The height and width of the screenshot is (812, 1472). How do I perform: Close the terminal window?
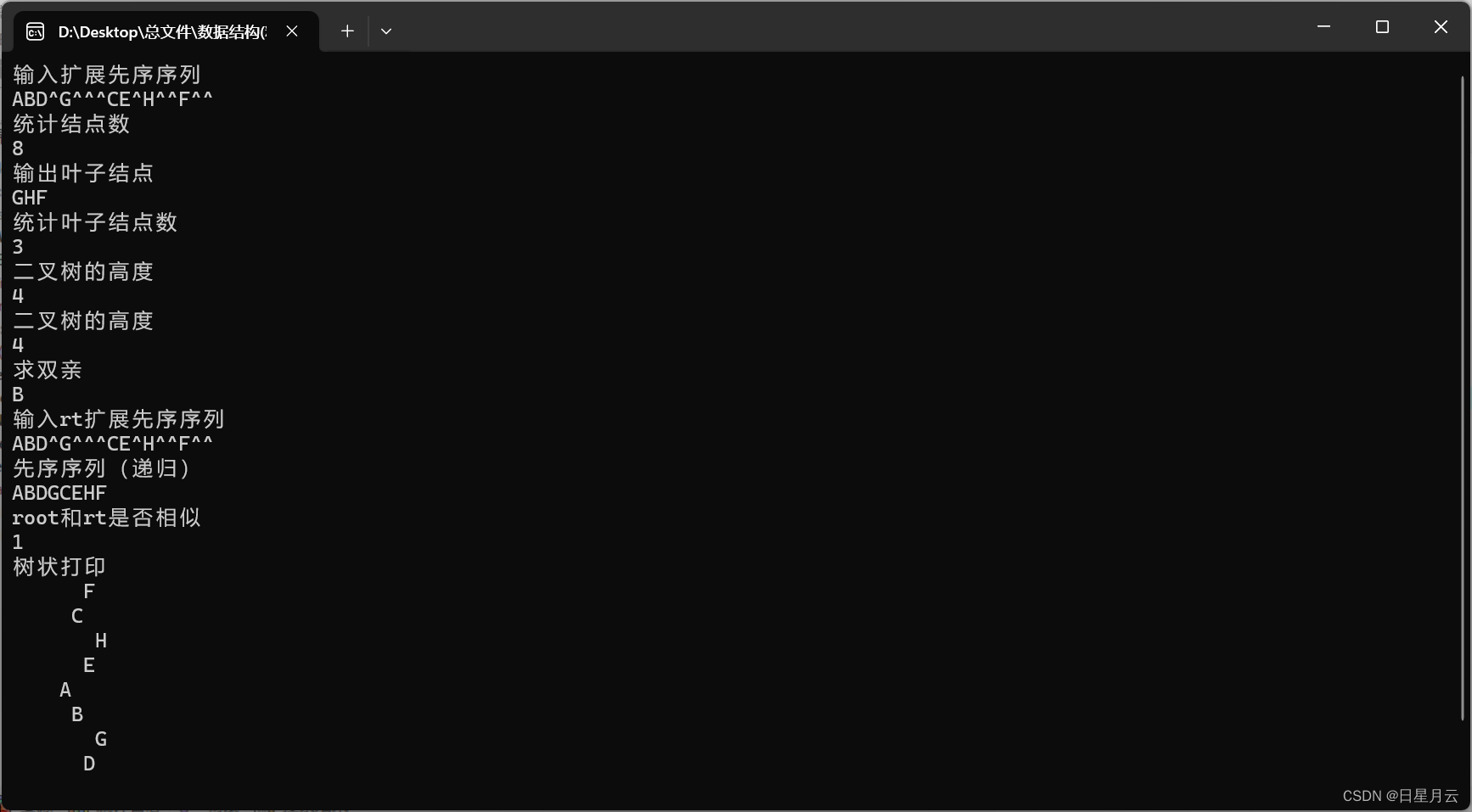point(1441,27)
